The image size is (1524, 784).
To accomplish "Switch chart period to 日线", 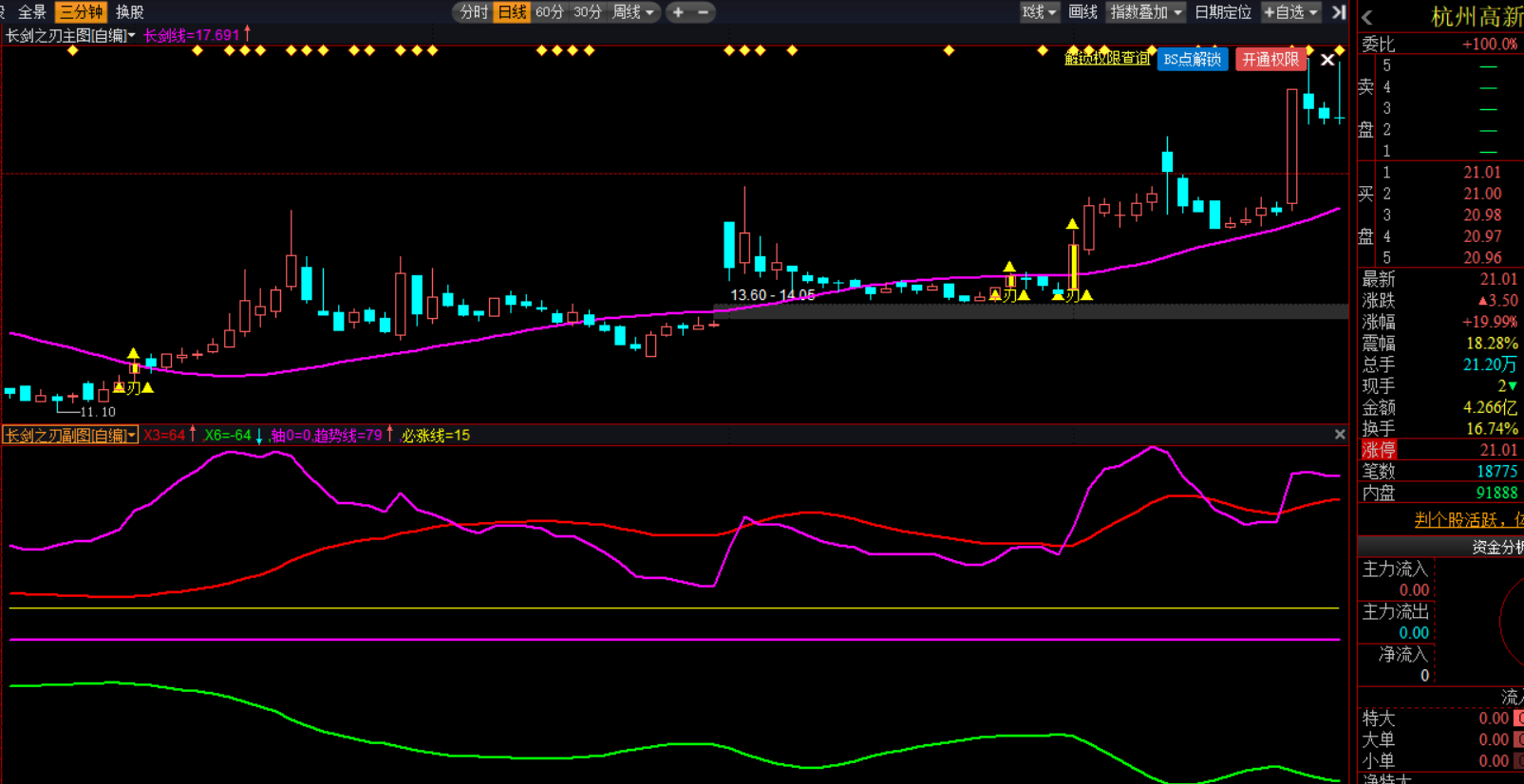I will pyautogui.click(x=512, y=12).
